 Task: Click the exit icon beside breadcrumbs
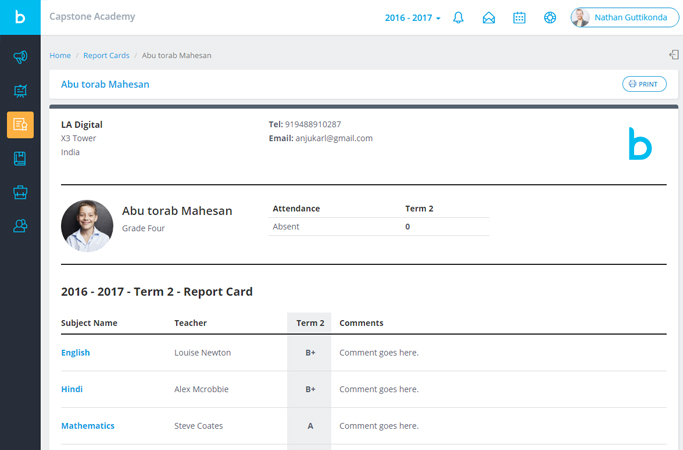(x=674, y=55)
